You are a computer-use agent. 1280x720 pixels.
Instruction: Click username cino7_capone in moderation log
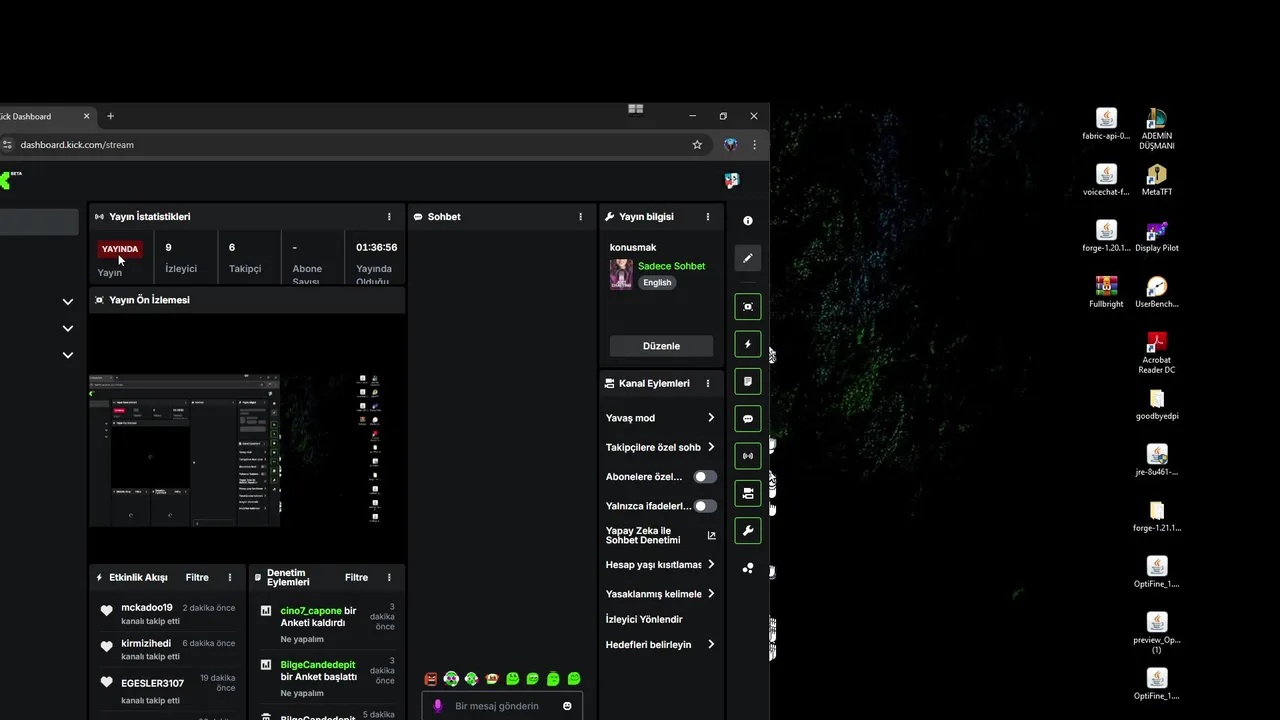(311, 611)
